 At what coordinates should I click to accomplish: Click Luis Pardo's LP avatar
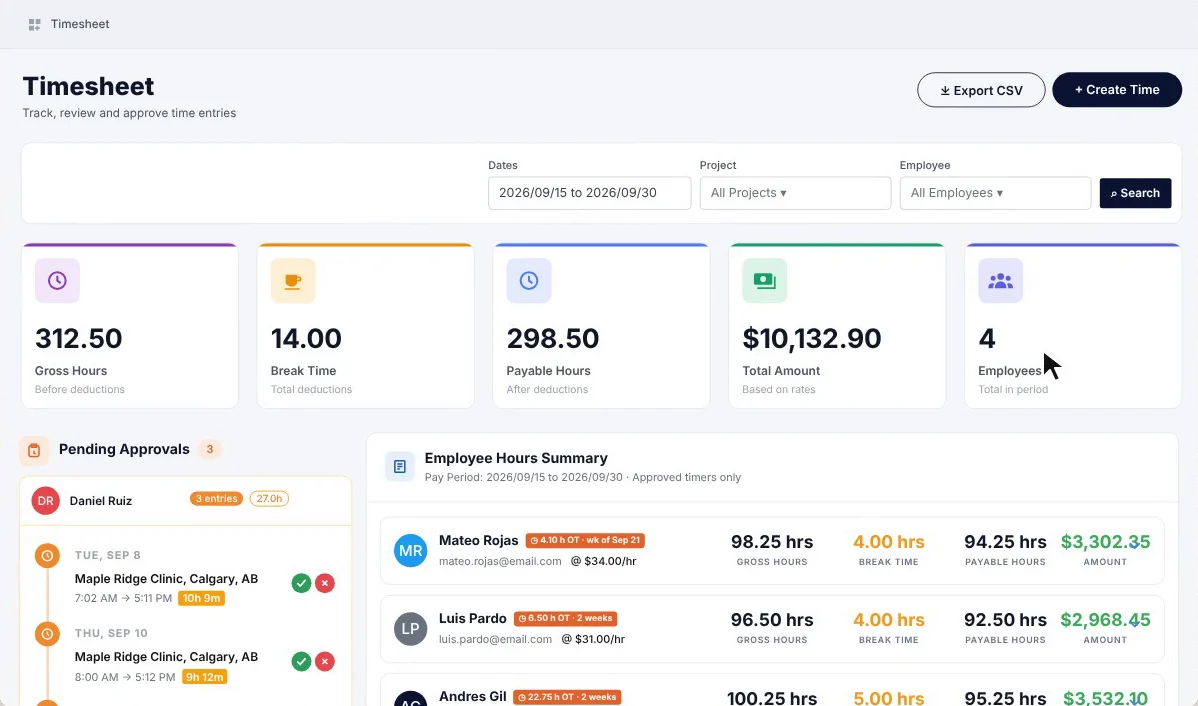tap(410, 629)
